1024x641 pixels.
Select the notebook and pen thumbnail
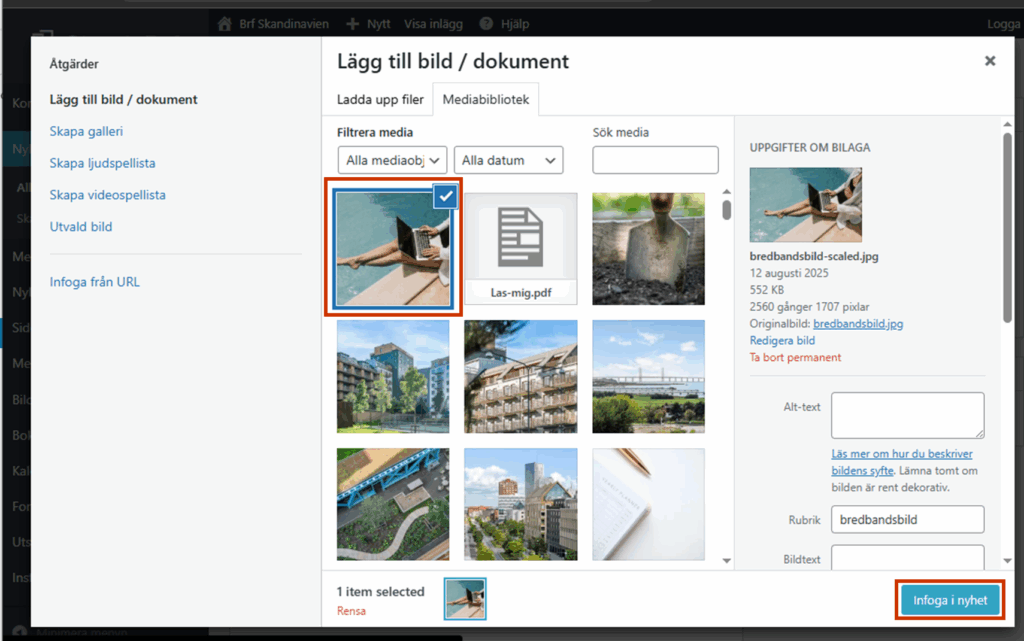pyautogui.click(x=648, y=504)
